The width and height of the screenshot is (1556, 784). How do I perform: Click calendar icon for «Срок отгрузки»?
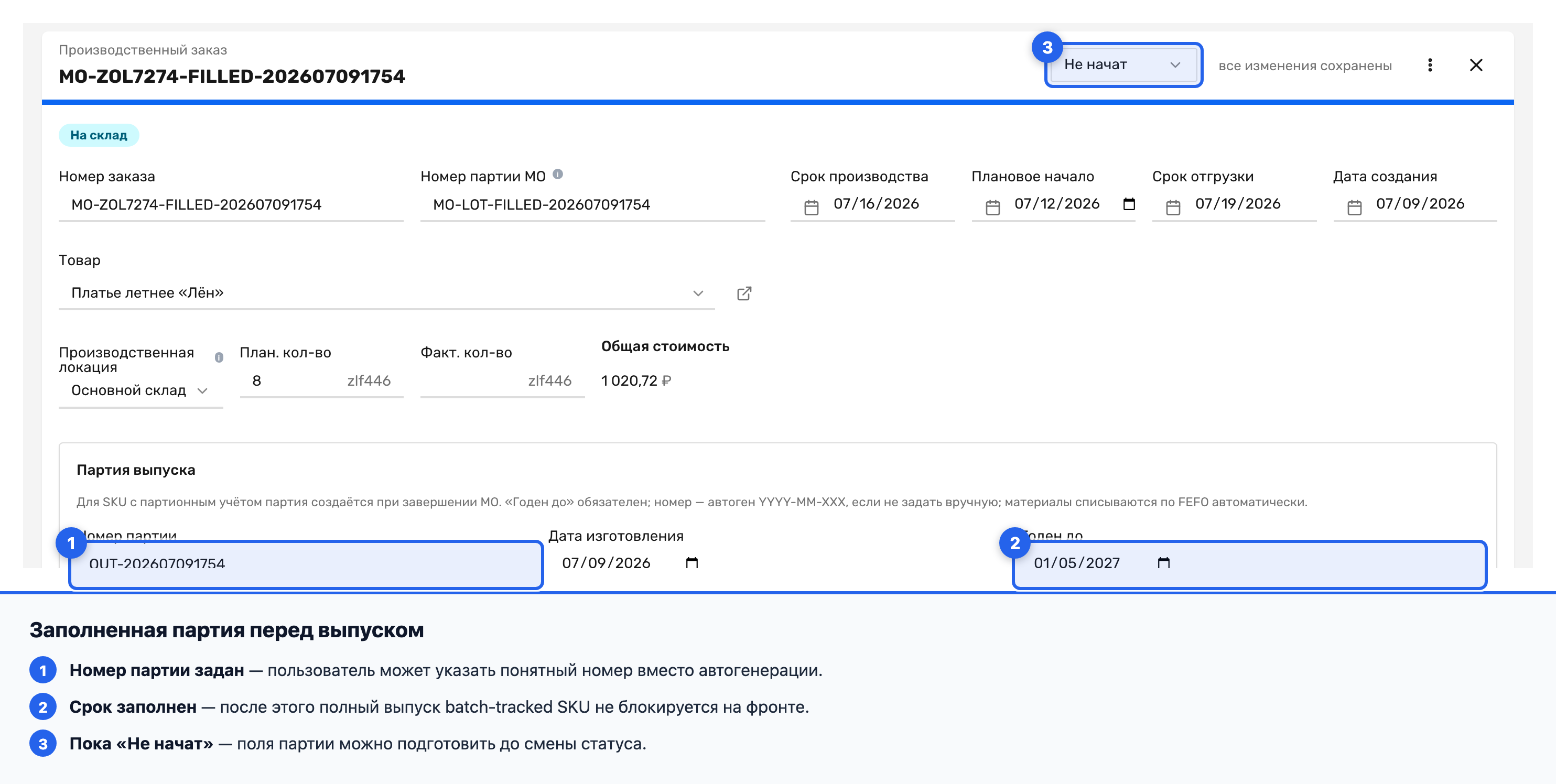point(1173,207)
